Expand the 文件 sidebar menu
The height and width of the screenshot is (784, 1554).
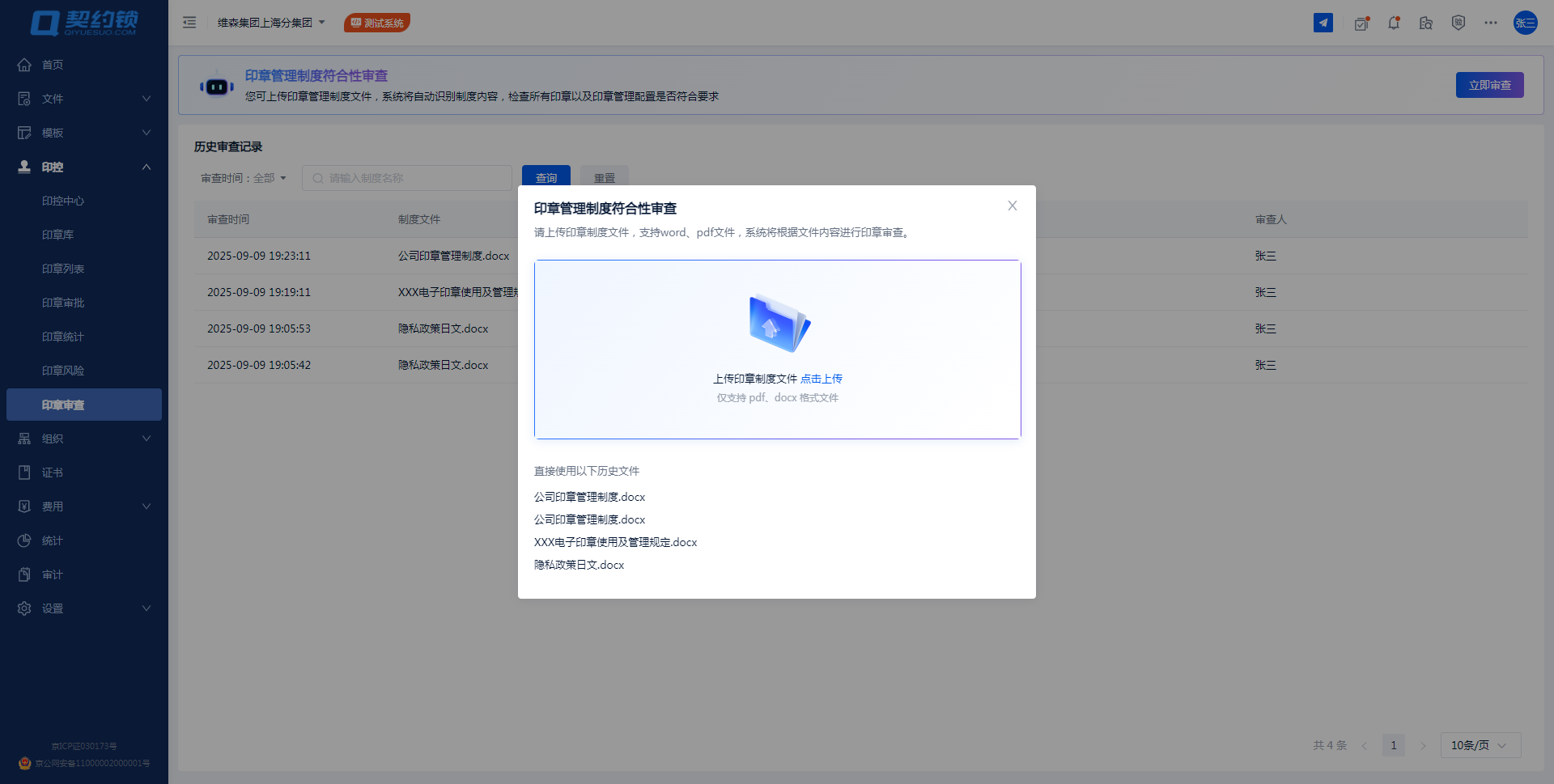click(x=84, y=99)
